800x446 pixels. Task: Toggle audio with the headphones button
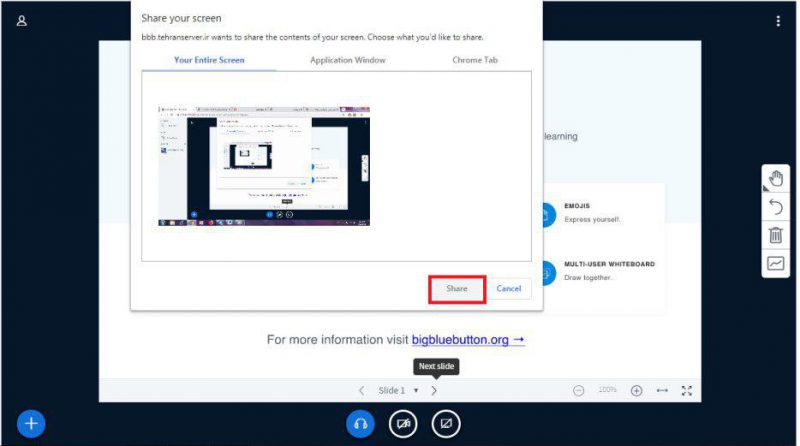[x=360, y=424]
